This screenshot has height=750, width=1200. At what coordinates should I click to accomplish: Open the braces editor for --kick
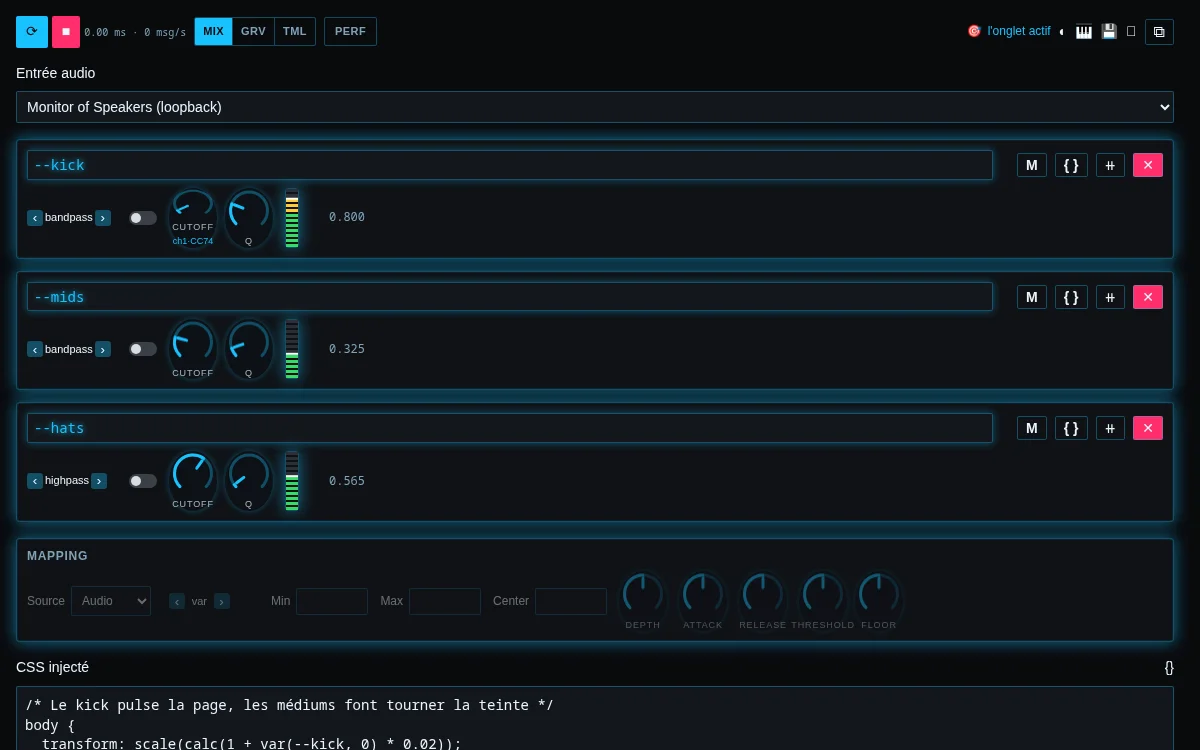coord(1071,165)
